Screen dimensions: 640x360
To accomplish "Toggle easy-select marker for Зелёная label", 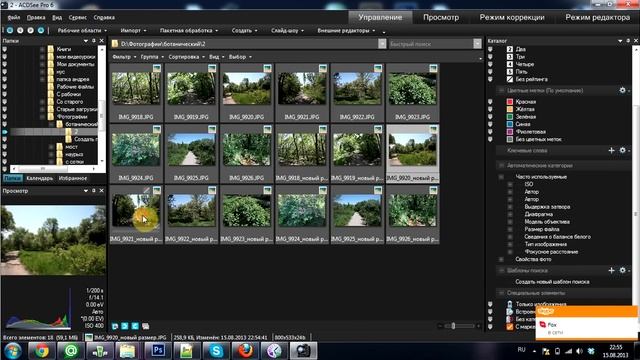I will pyautogui.click(x=490, y=117).
